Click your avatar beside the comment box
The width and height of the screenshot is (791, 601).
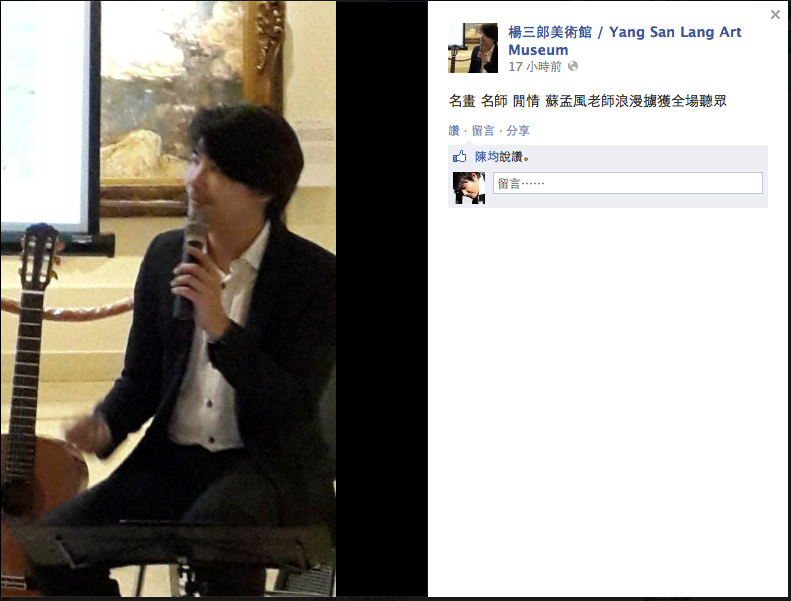pyautogui.click(x=469, y=188)
